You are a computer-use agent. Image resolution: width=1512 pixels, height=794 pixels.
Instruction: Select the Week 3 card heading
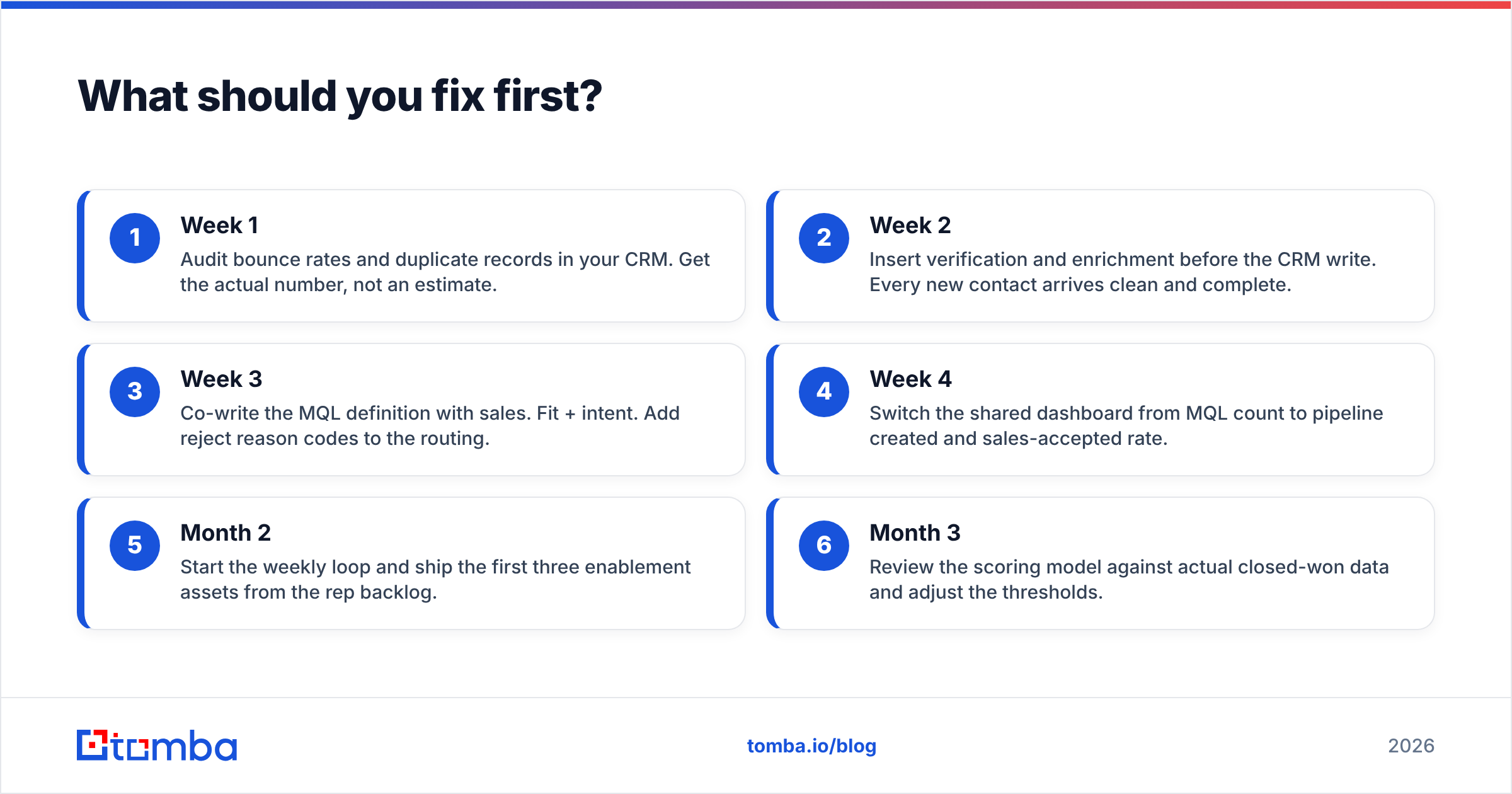(221, 379)
